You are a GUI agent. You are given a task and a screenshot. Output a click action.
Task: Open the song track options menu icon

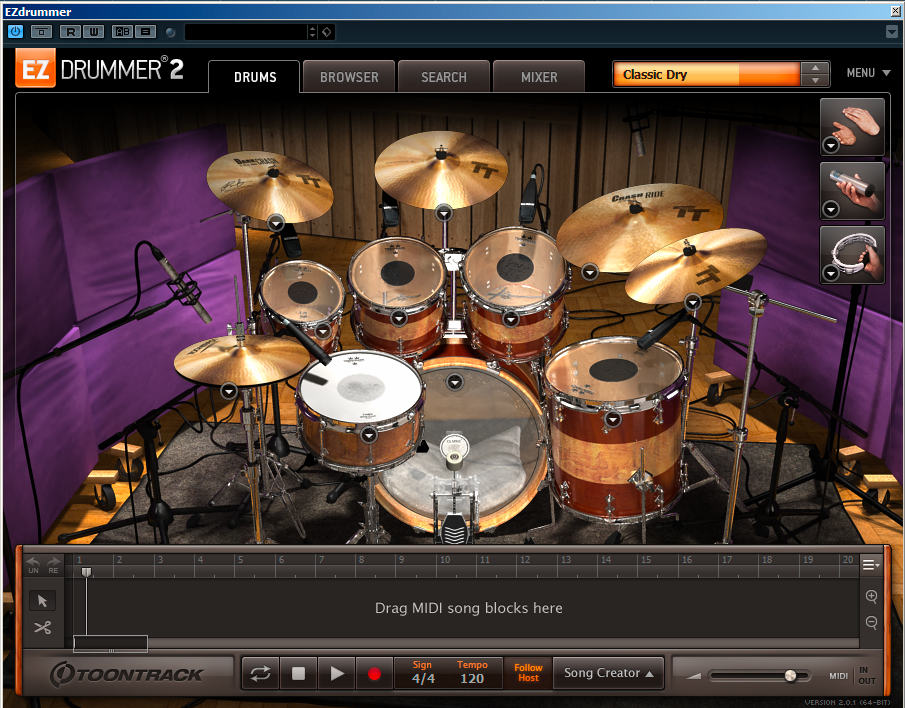coord(870,564)
